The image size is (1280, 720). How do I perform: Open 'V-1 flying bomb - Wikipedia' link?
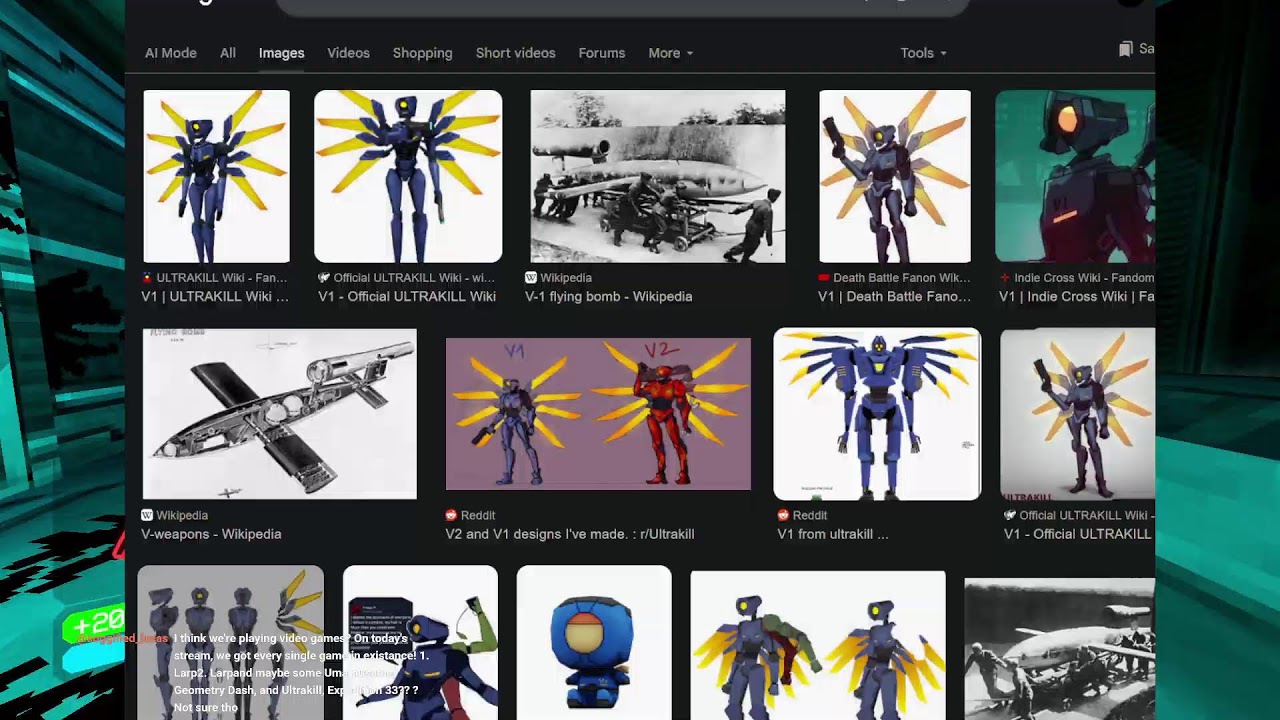coord(608,297)
